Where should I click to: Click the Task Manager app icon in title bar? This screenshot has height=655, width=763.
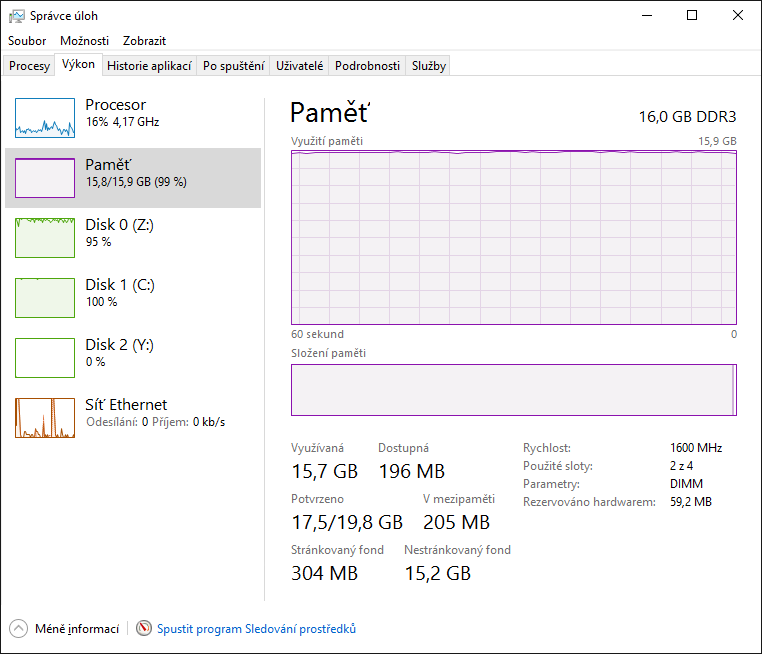click(x=17, y=16)
